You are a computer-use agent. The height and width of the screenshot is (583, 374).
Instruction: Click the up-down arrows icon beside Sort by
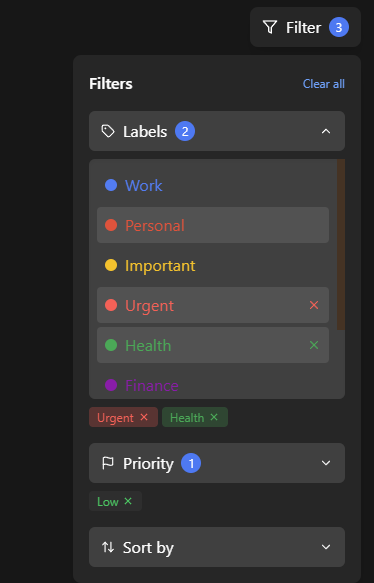click(x=108, y=547)
